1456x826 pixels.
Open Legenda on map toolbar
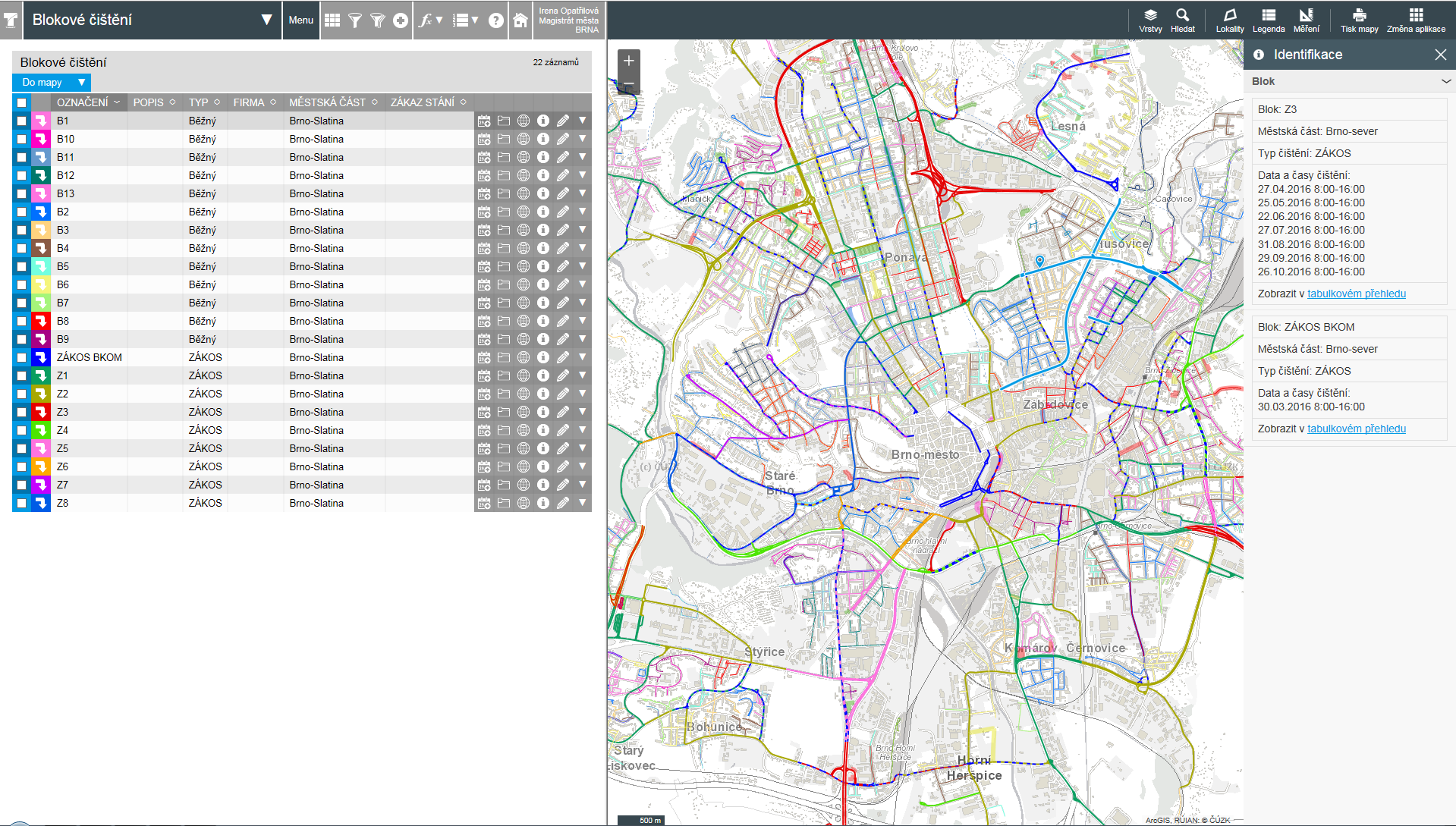click(x=1269, y=20)
